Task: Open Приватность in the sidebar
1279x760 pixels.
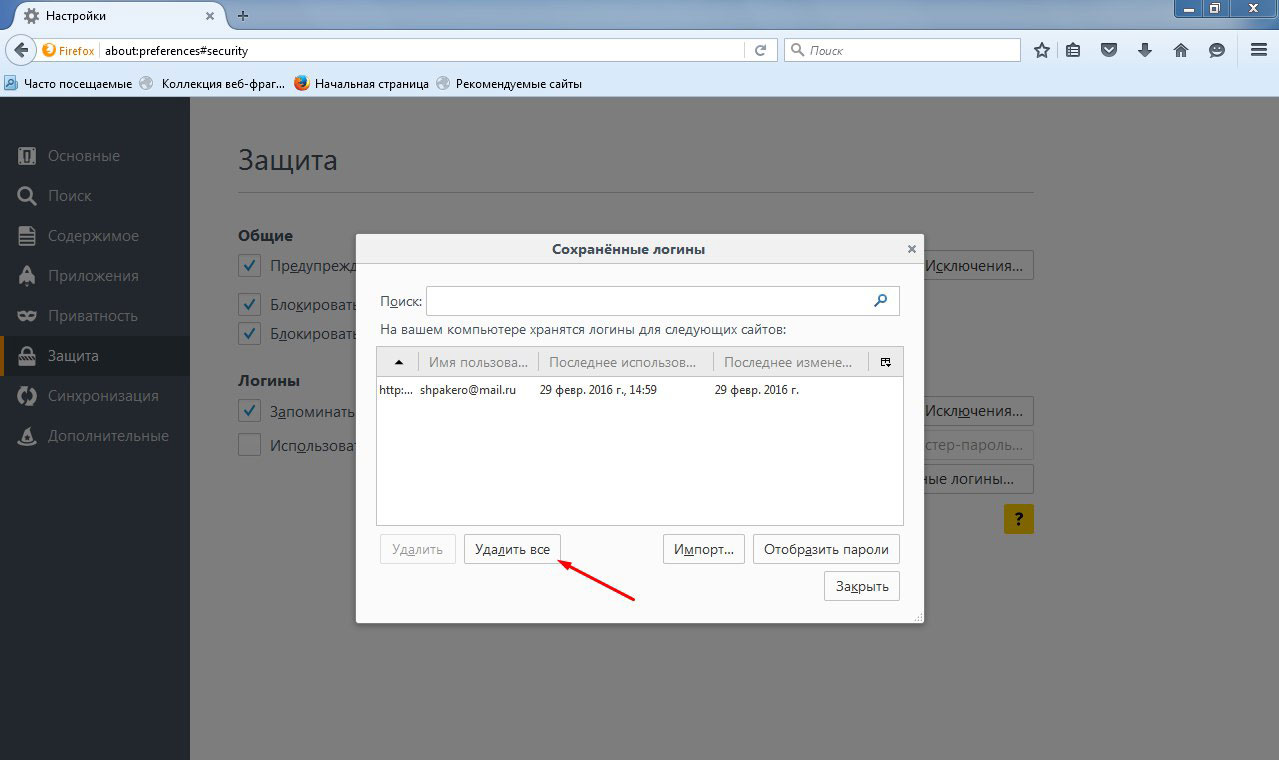Action: click(92, 316)
